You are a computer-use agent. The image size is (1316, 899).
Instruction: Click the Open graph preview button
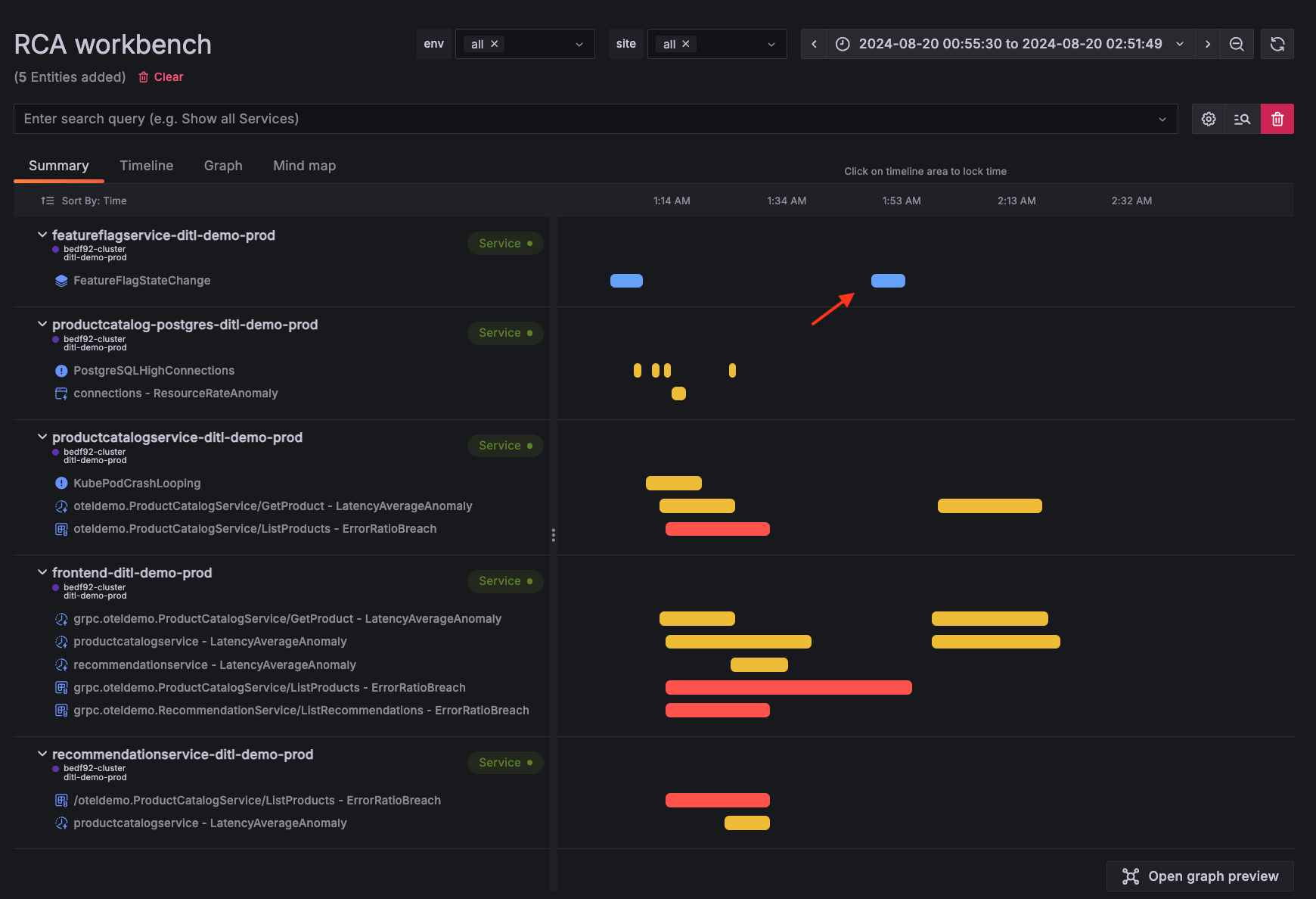point(1200,876)
